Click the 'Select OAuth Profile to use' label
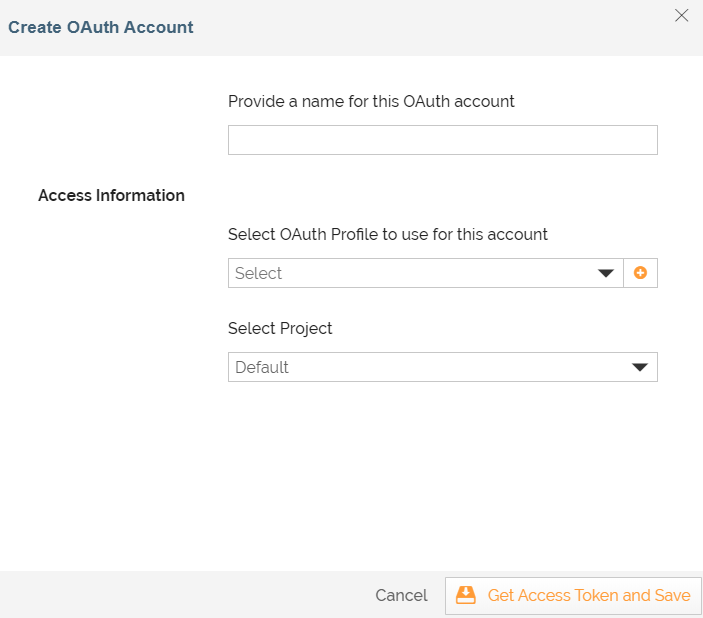Viewport: 703px width, 618px height. [387, 234]
